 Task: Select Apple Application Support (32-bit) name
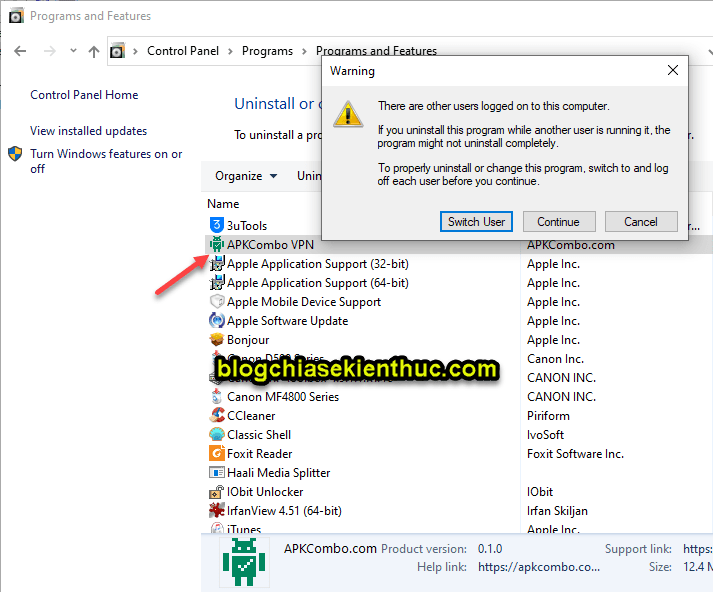coord(318,264)
